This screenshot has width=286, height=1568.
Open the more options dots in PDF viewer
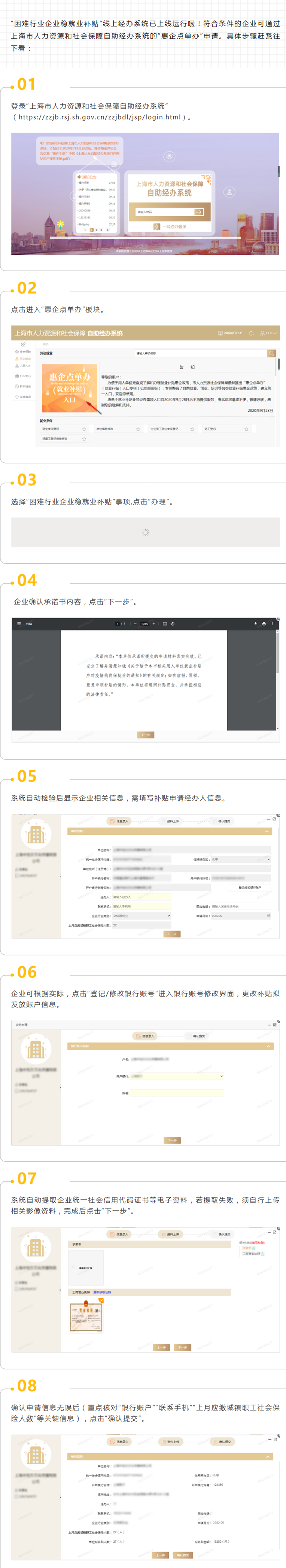click(272, 623)
